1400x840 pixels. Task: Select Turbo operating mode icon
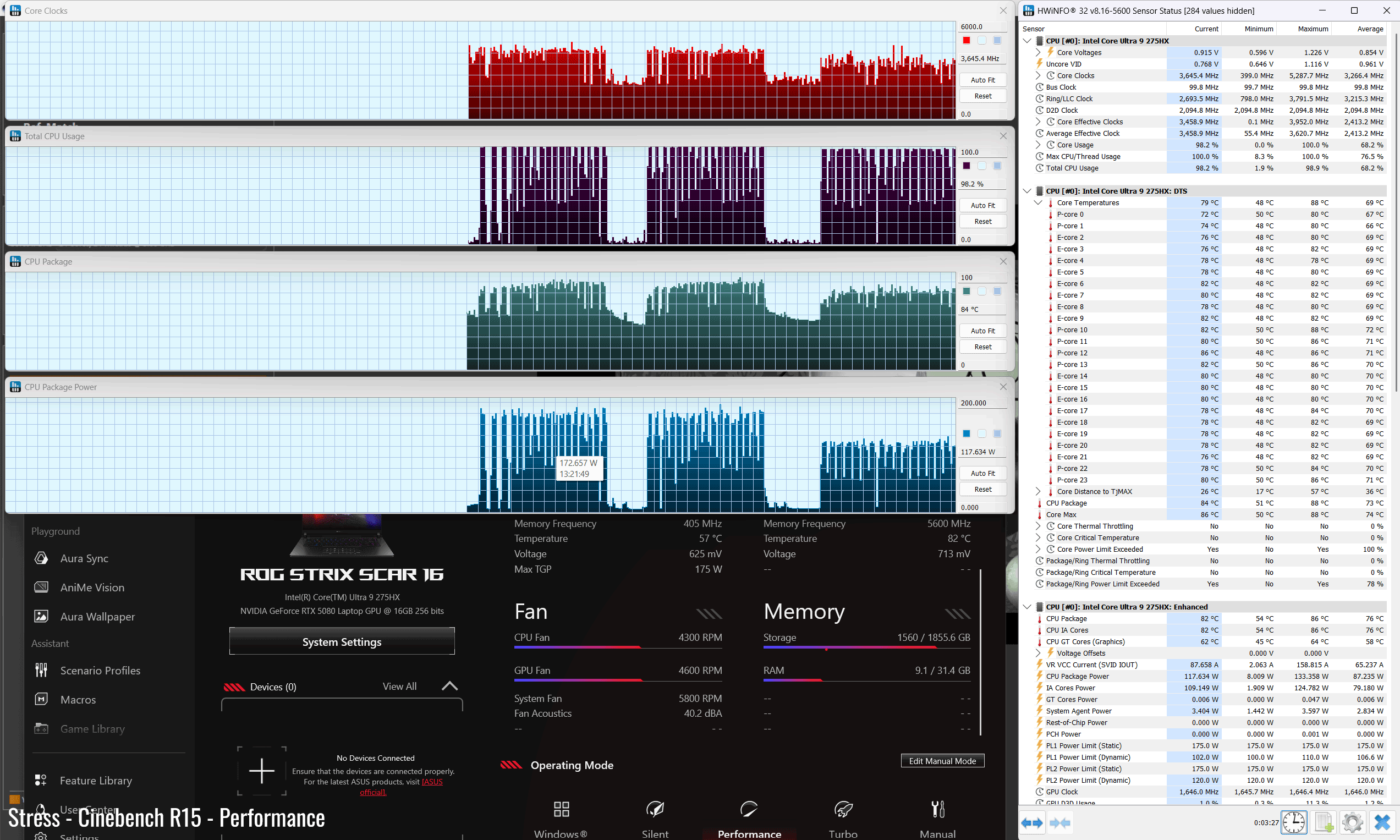(x=843, y=809)
